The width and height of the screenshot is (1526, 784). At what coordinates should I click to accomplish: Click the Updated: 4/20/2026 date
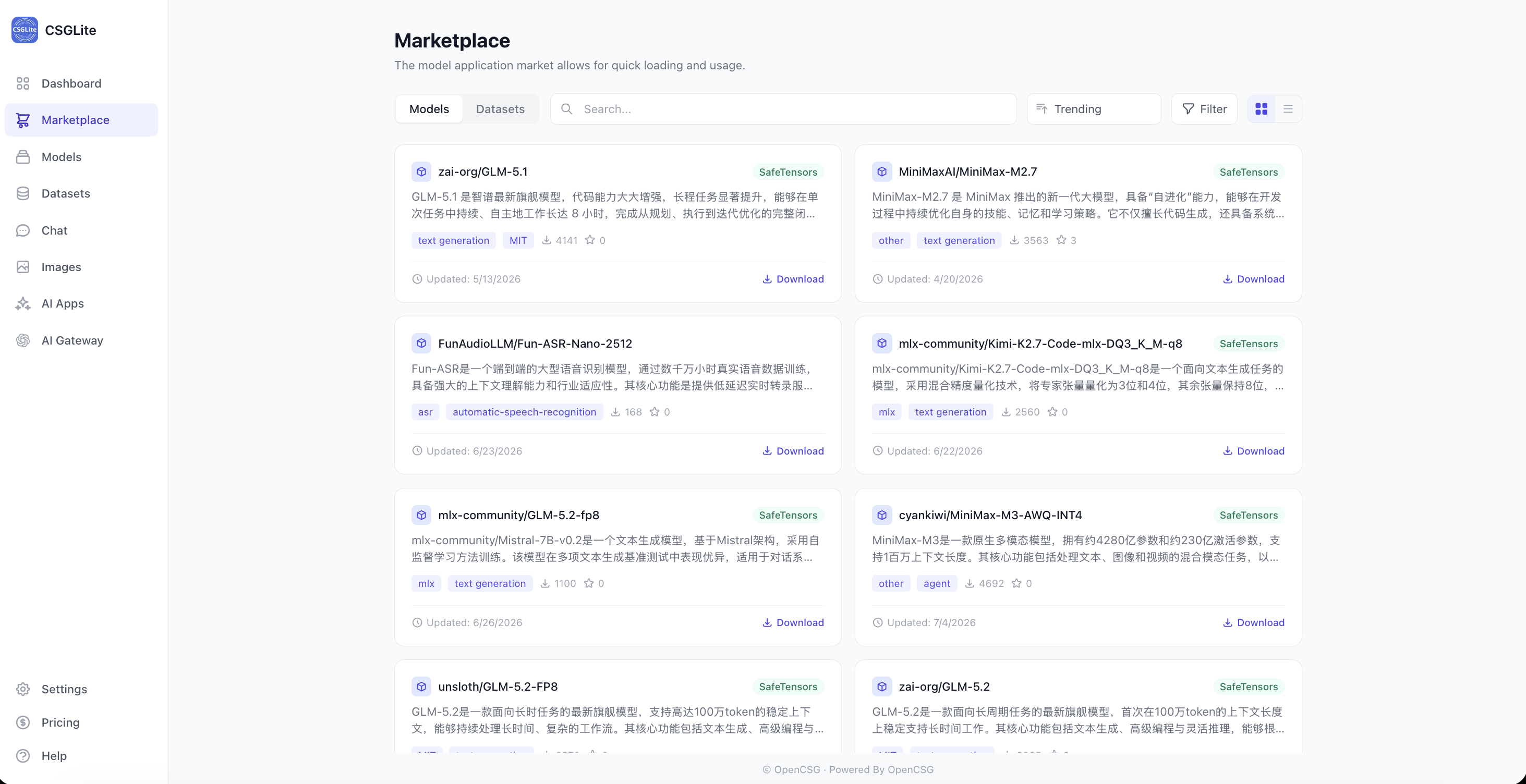(935, 279)
